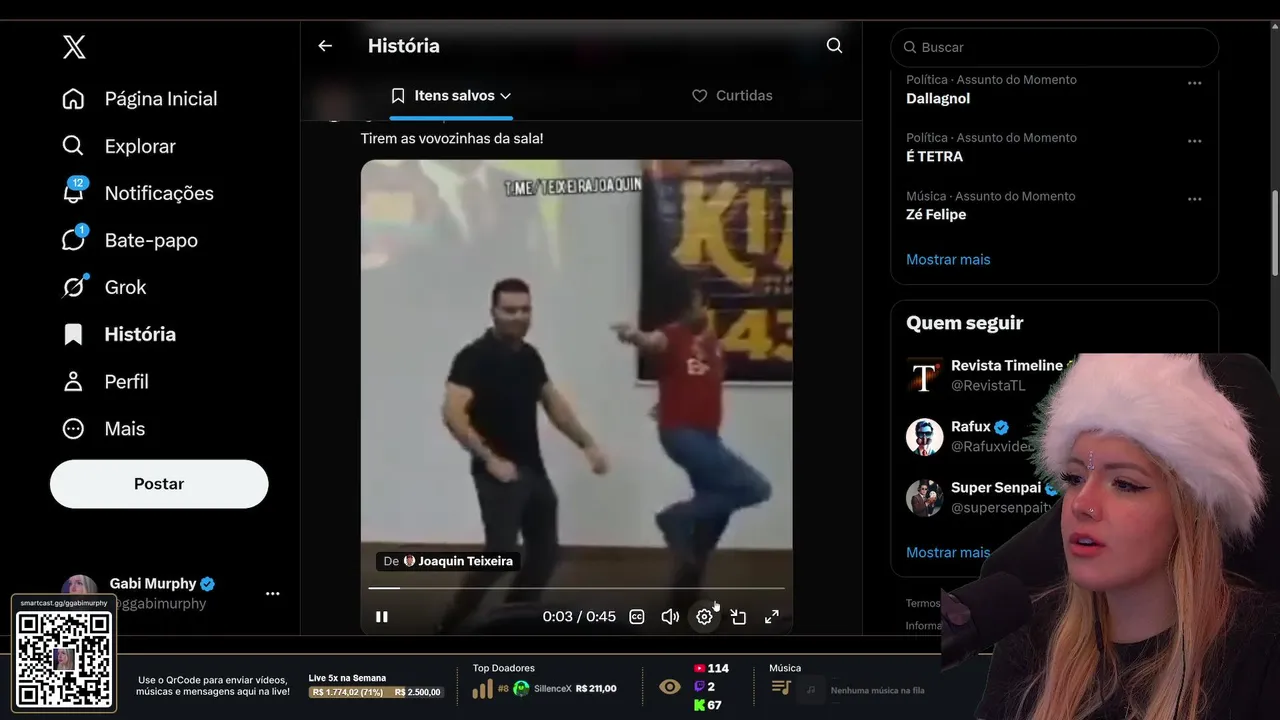Click the 'Tirem as vovozinhas da sala!' post text

pos(452,138)
